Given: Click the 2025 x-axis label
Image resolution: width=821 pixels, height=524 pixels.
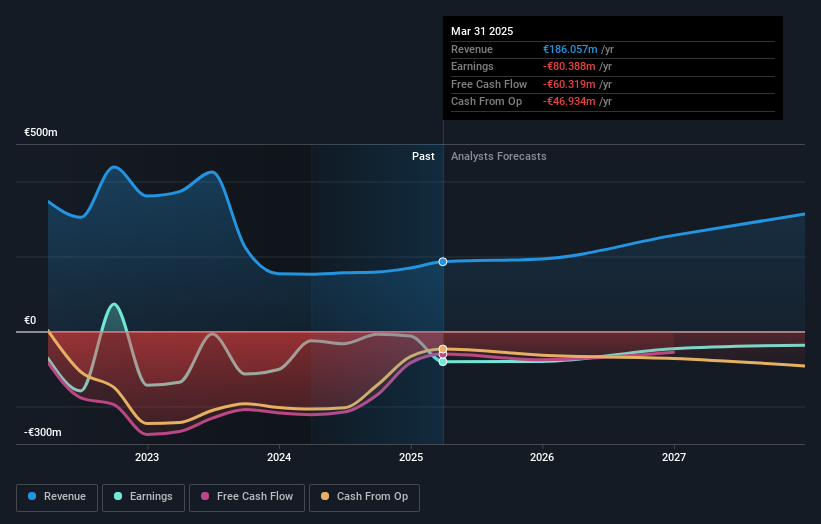Looking at the screenshot, I should point(410,458).
